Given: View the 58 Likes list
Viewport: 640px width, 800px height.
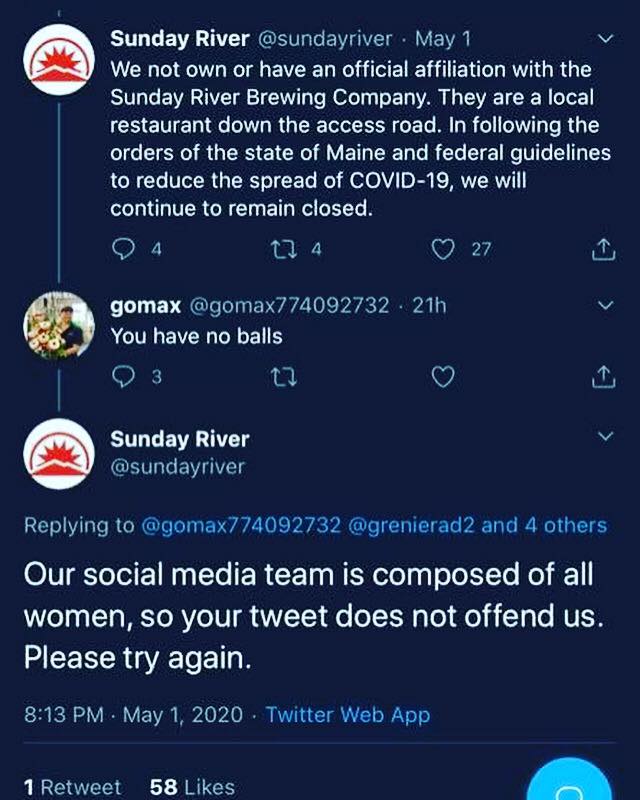Looking at the screenshot, I should [192, 786].
